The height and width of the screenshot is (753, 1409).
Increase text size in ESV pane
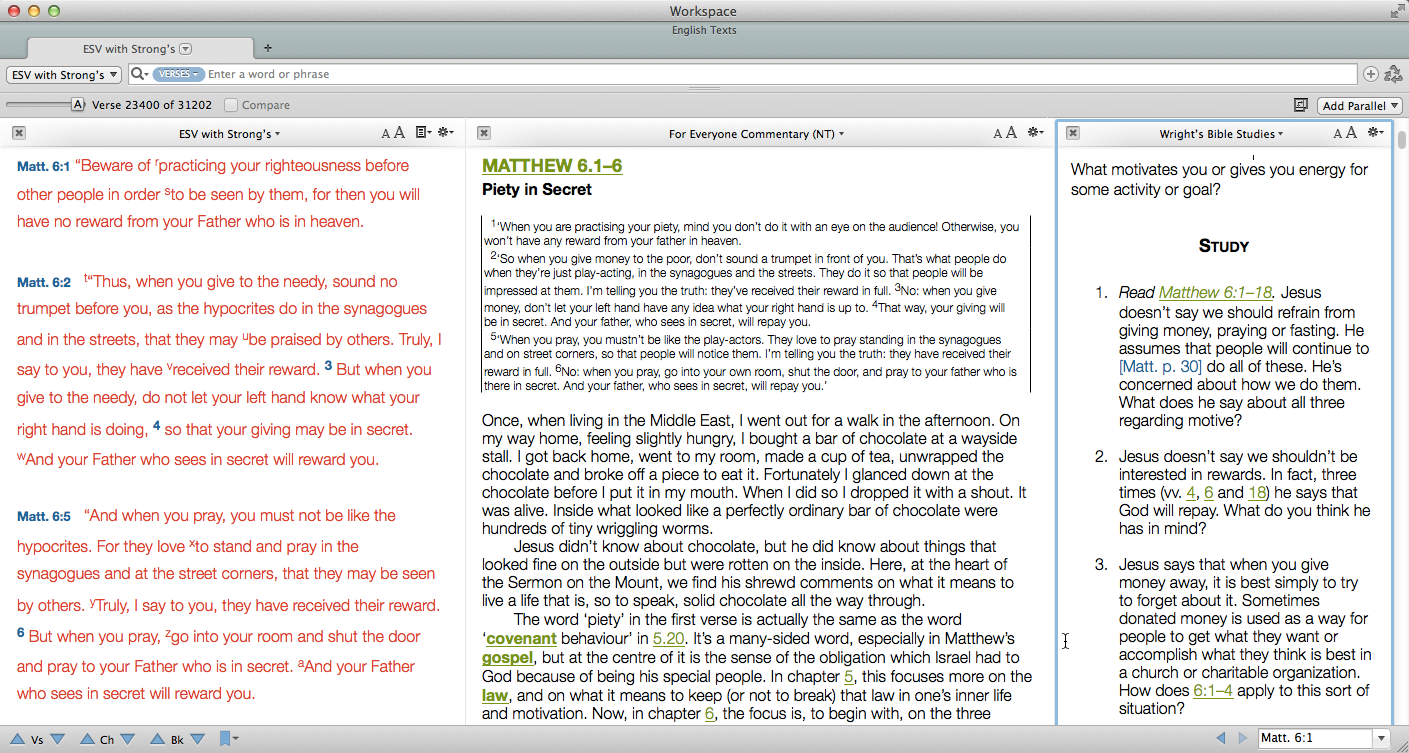399,133
